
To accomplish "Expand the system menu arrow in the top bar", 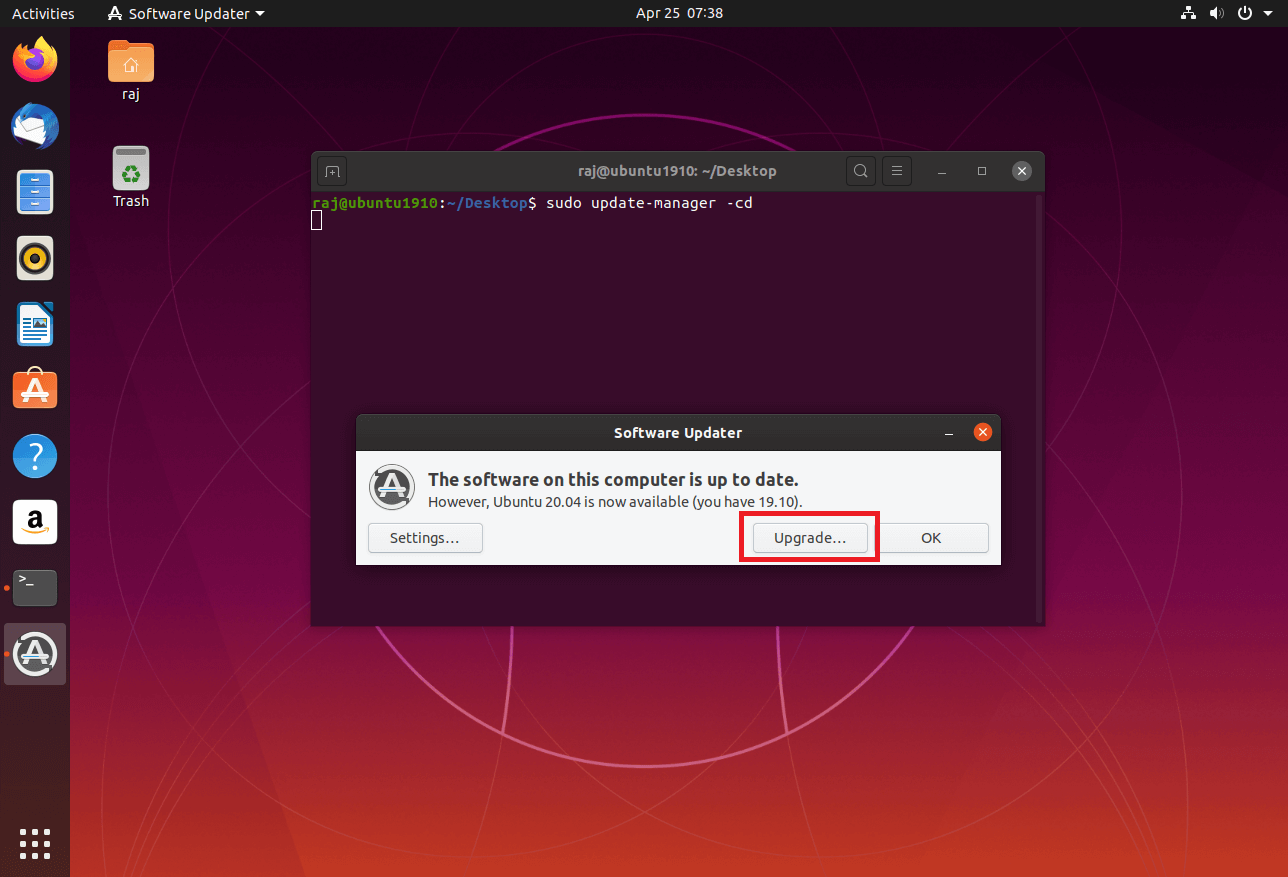I will (1266, 14).
